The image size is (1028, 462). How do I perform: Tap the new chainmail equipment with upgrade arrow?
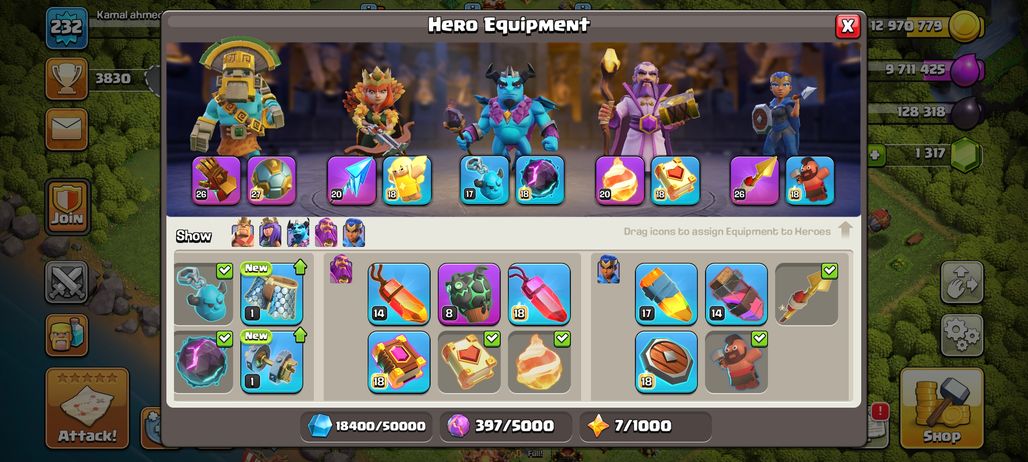pos(271,294)
